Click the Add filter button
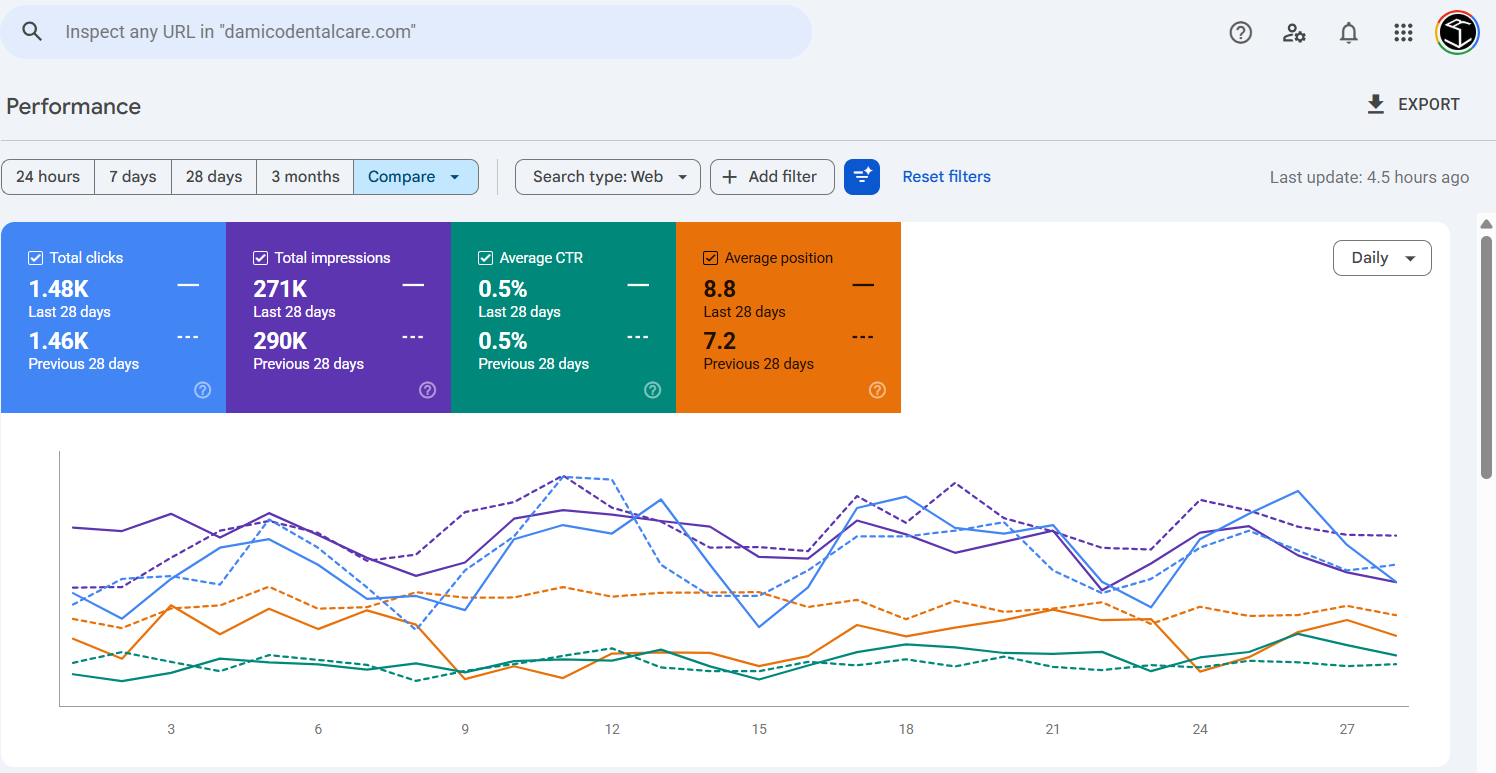Image resolution: width=1496 pixels, height=773 pixels. click(x=772, y=177)
